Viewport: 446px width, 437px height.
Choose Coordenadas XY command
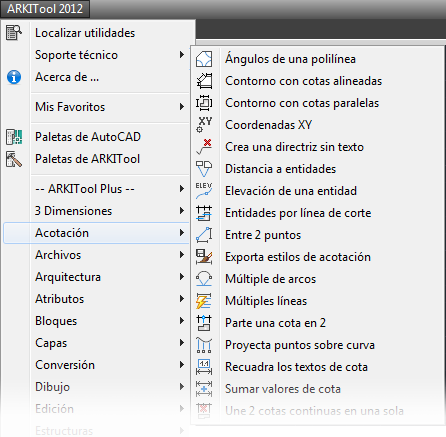pyautogui.click(x=269, y=125)
